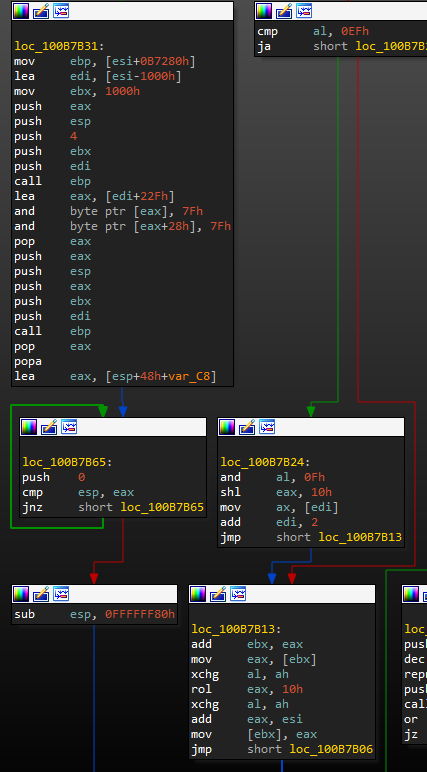Select the line lea eax, [esp+48h+var_C8]

point(115,376)
